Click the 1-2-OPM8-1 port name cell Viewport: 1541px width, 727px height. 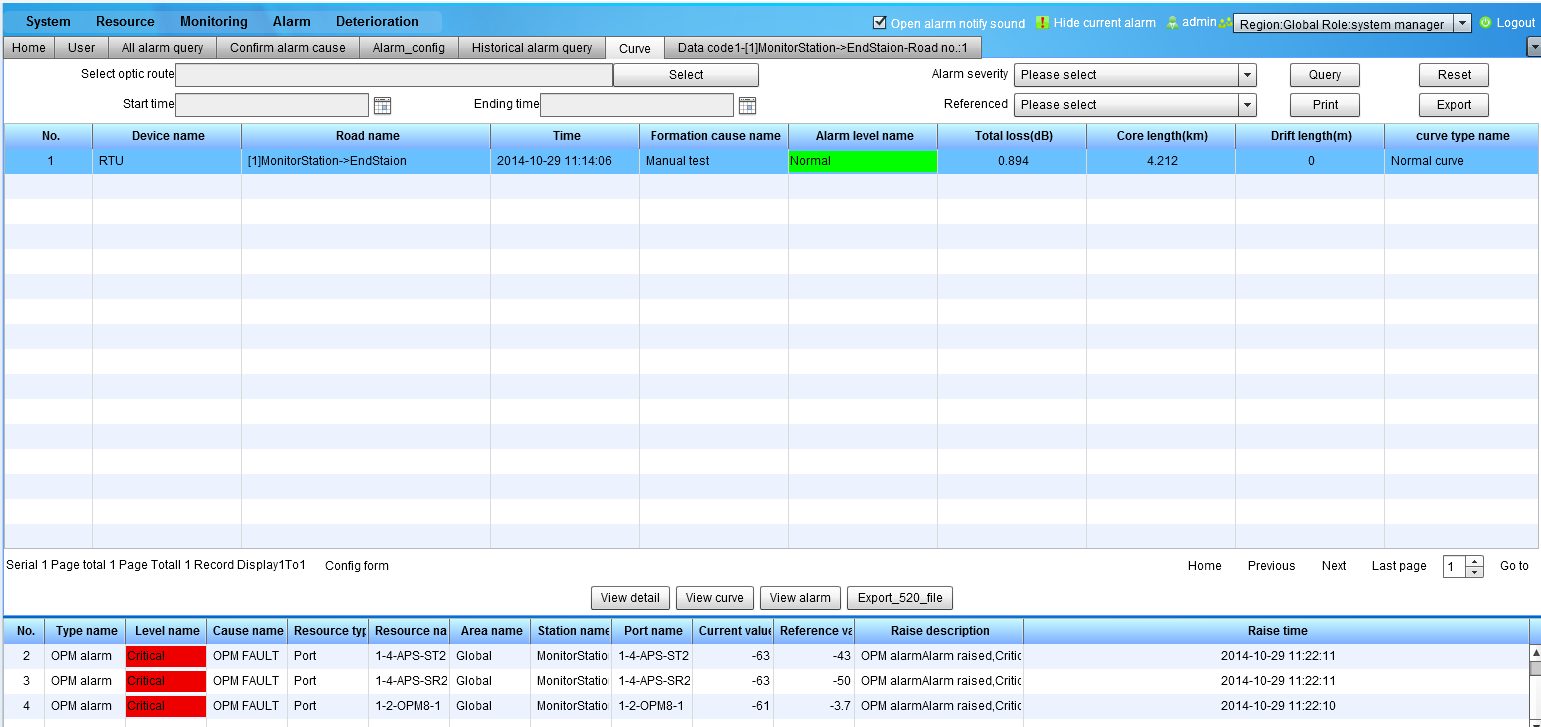pos(652,706)
